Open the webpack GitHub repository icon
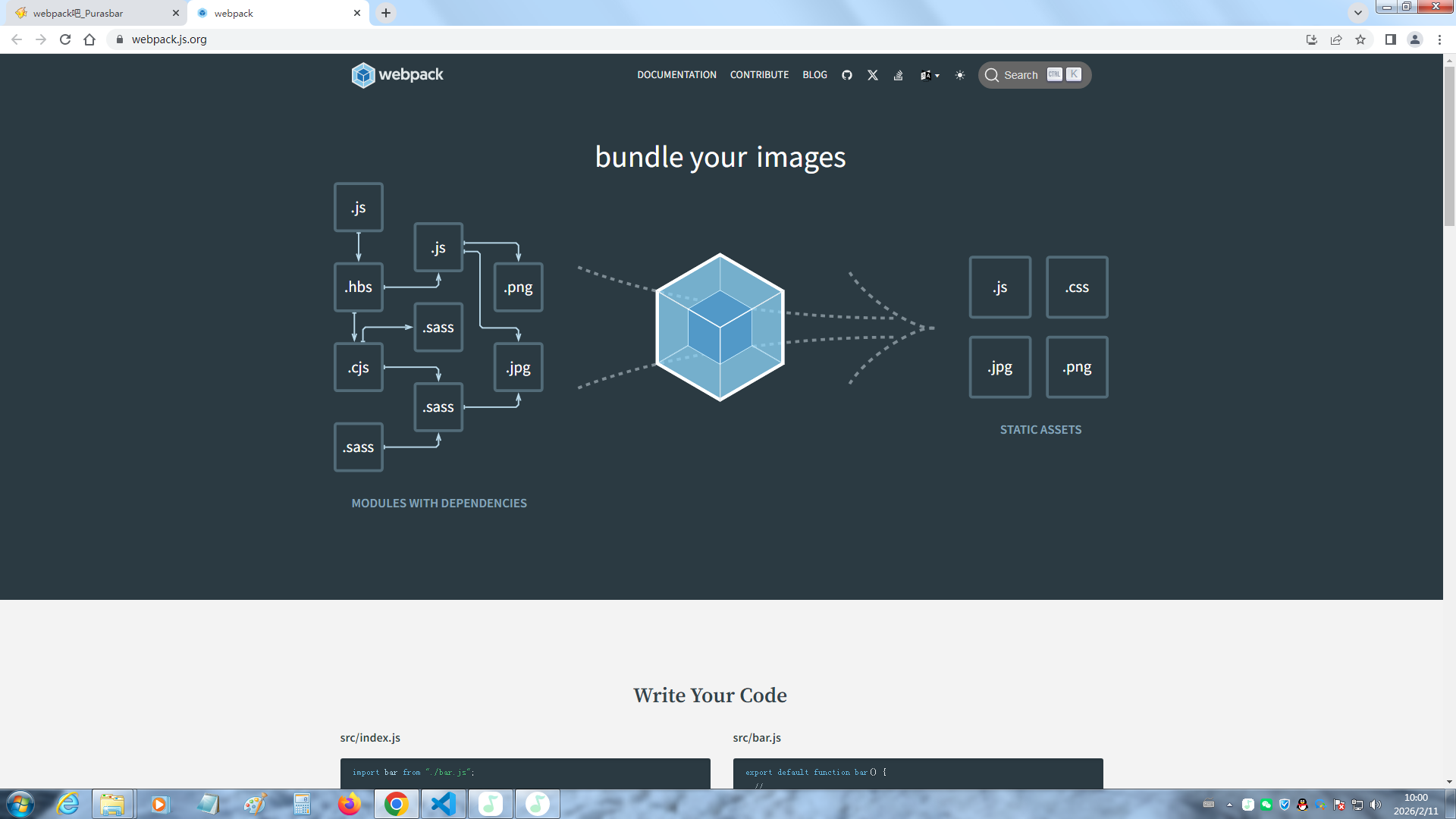Image resolution: width=1456 pixels, height=819 pixels. 847,75
